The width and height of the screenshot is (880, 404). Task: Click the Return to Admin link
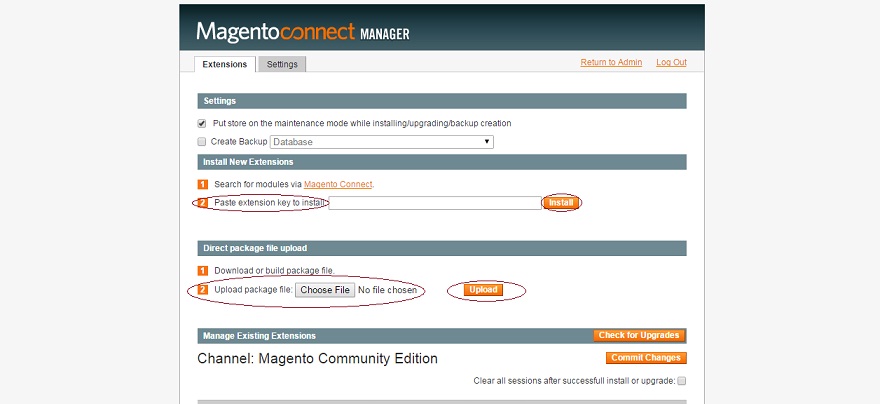click(x=611, y=62)
